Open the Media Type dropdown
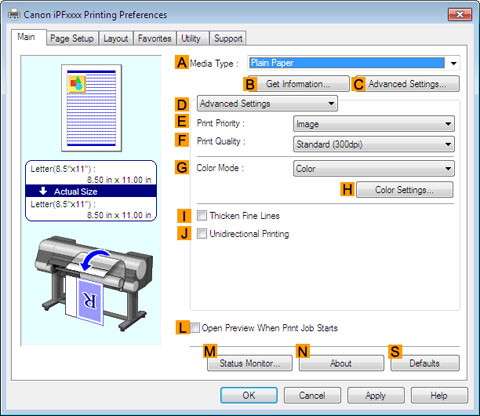 coord(354,63)
